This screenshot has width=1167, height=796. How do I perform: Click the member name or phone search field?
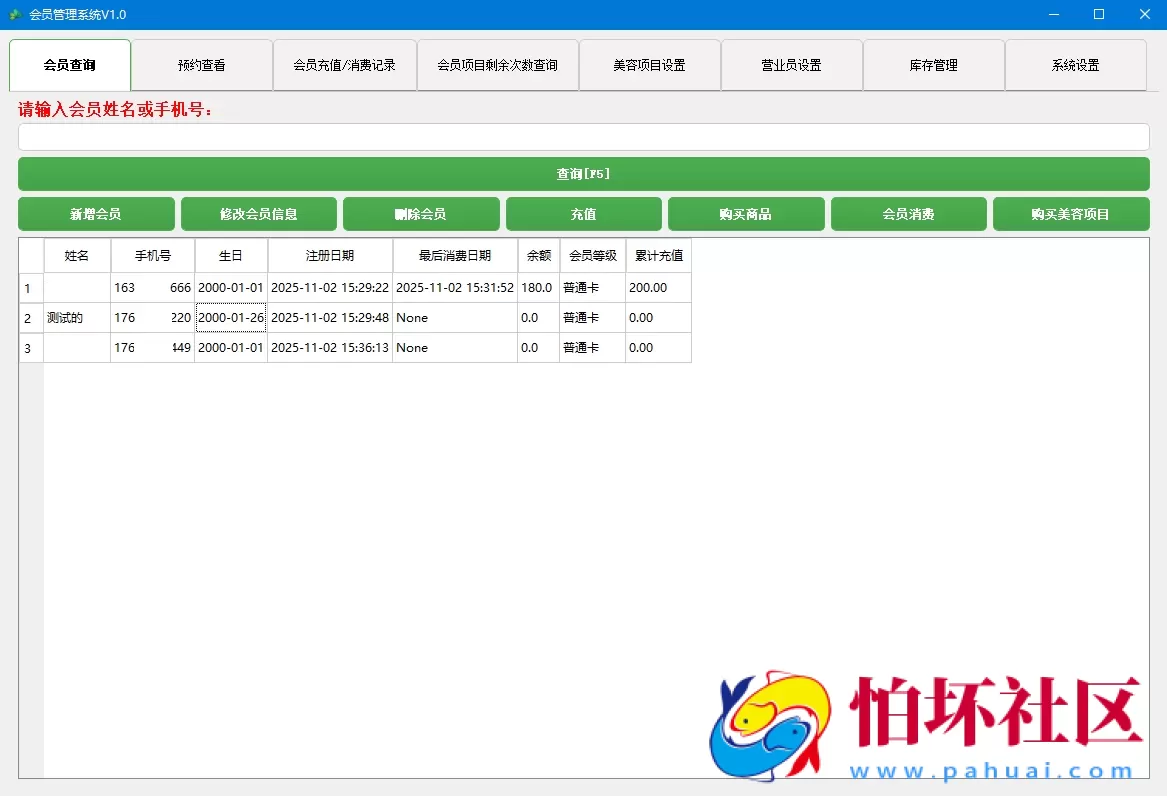583,137
